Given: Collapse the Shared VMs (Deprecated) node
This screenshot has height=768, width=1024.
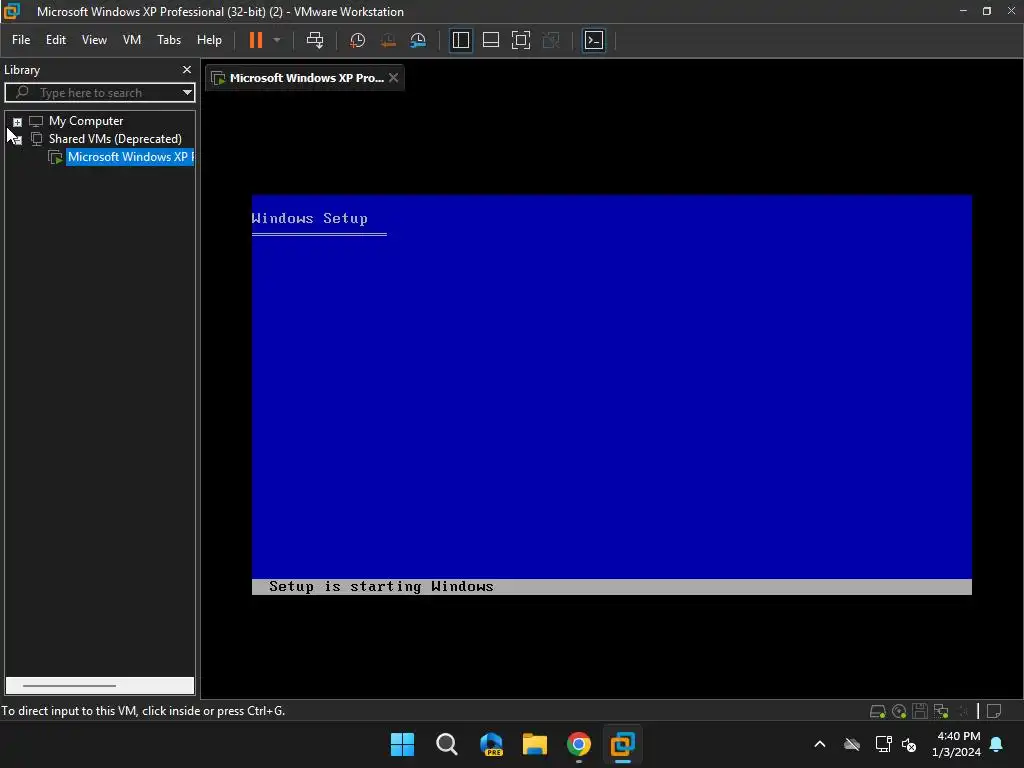Looking at the screenshot, I should click(18, 139).
